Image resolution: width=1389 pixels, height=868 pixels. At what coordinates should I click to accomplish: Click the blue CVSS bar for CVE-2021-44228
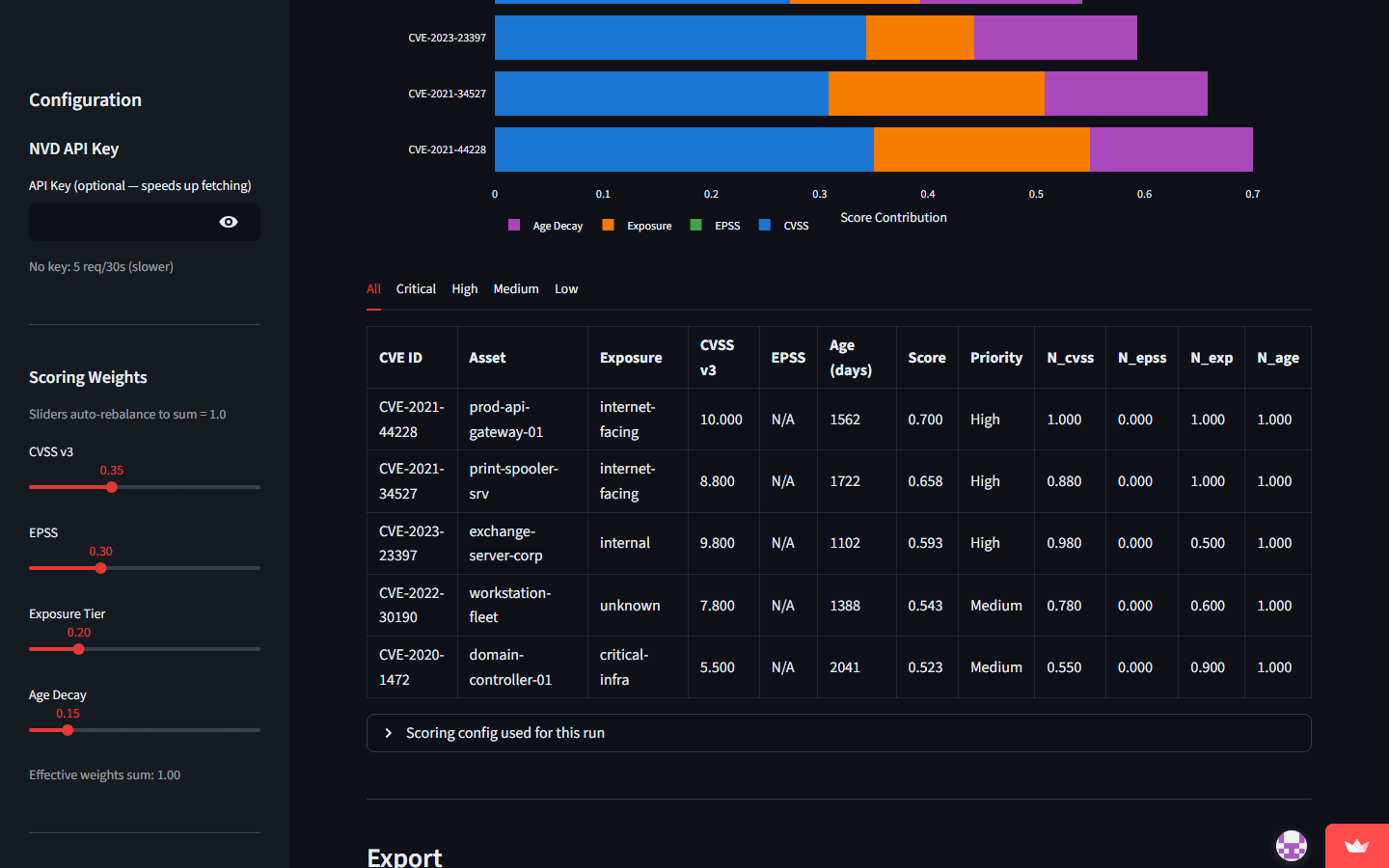[x=683, y=149]
